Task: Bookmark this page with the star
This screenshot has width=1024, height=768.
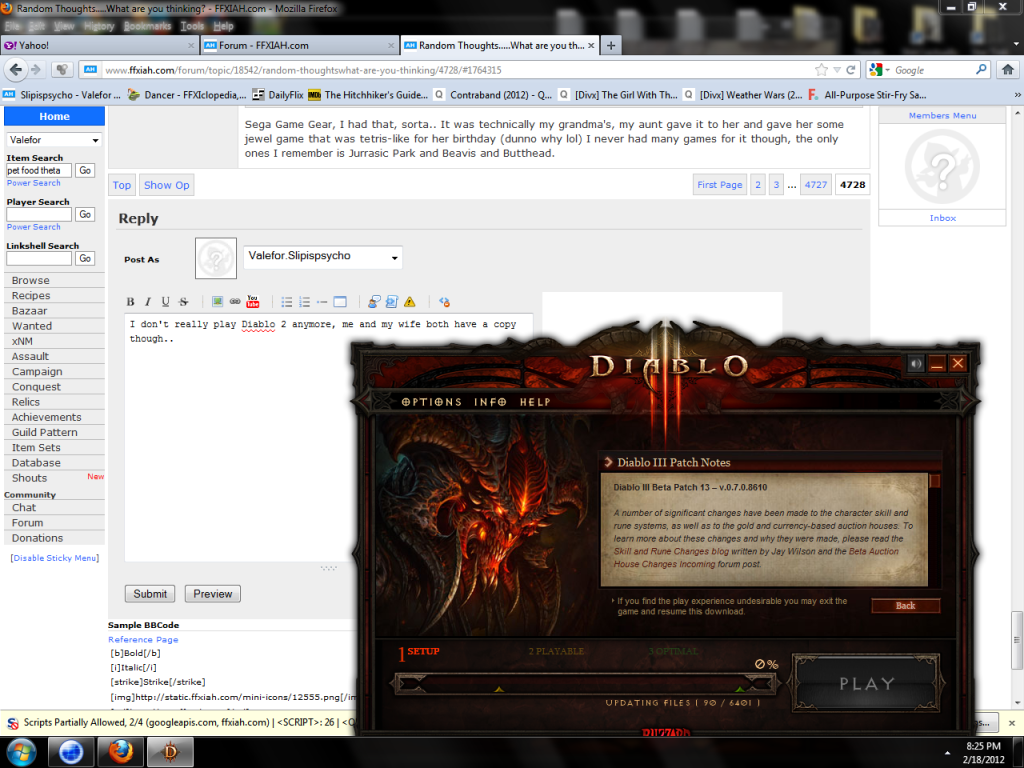Action: 821,70
